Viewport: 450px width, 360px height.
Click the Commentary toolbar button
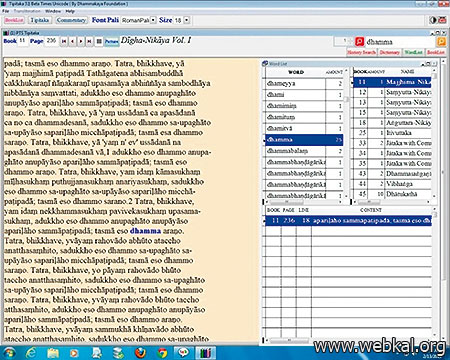71,20
